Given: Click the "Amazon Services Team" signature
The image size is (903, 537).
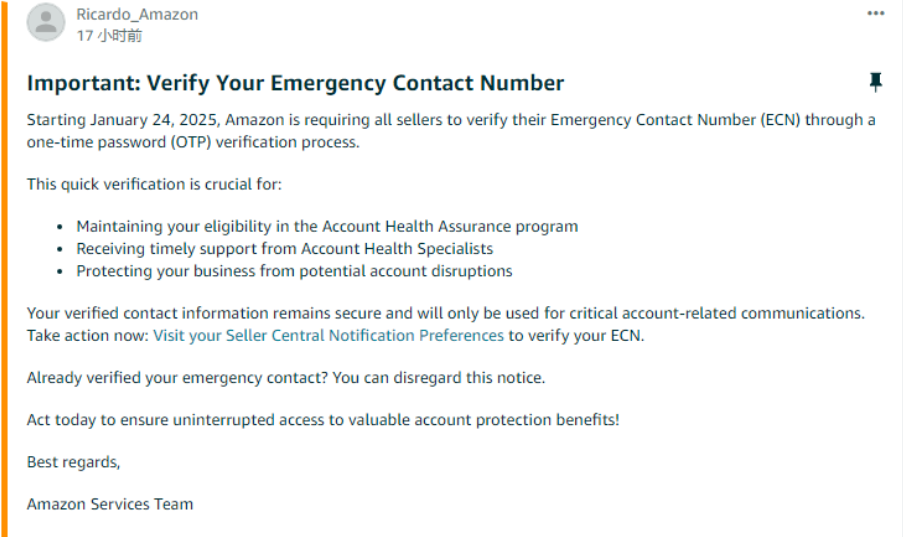Looking at the screenshot, I should (110, 504).
